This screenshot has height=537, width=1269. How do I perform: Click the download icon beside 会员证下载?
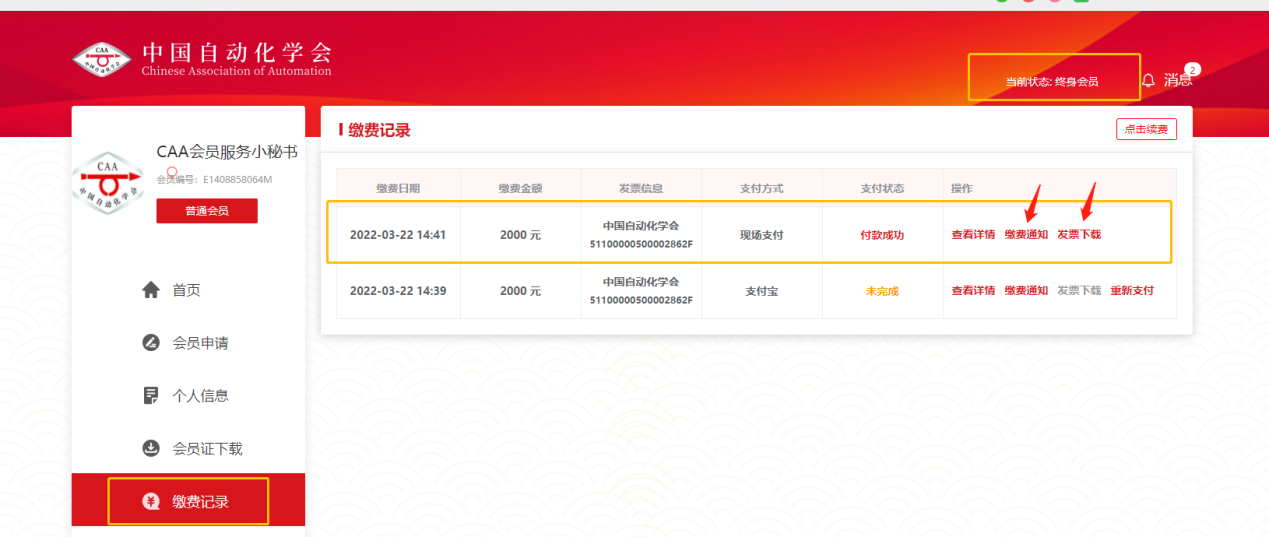pos(151,448)
